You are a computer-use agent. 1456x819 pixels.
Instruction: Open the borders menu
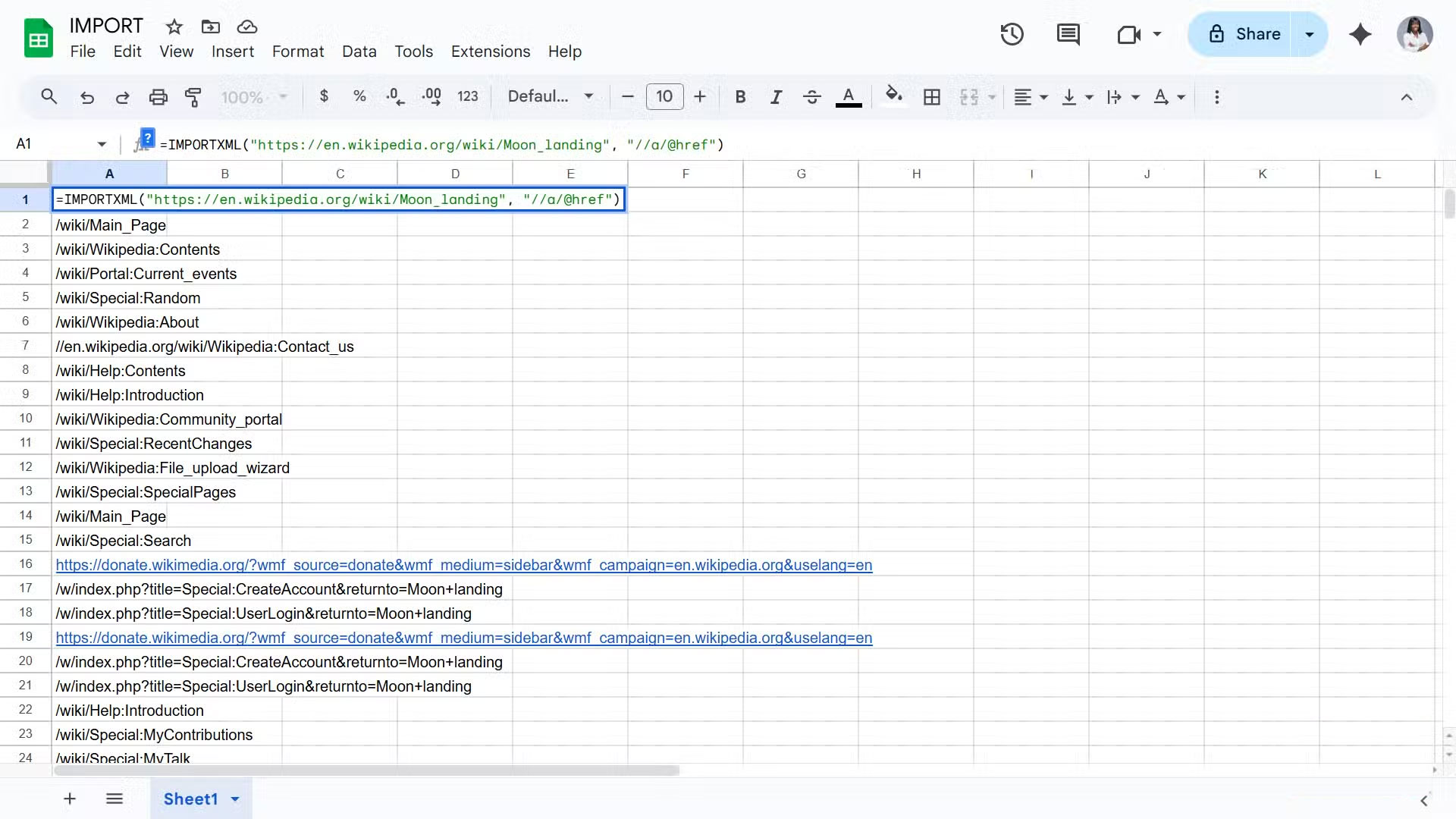[x=932, y=96]
